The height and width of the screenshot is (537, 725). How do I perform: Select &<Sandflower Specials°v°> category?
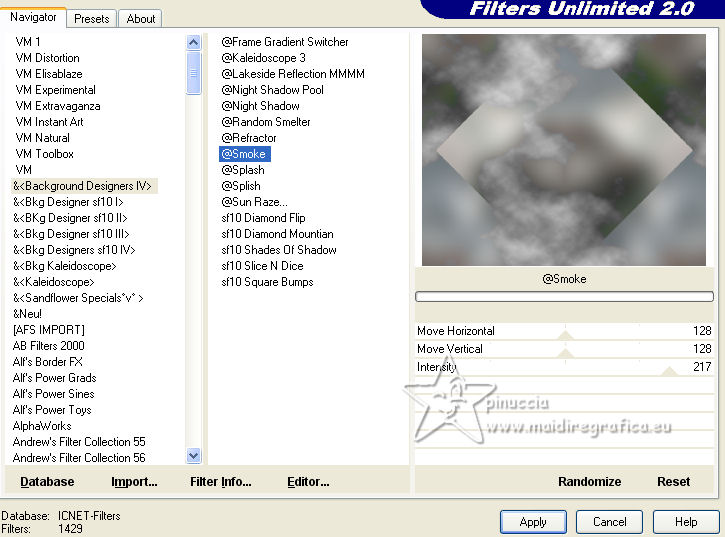click(x=78, y=298)
